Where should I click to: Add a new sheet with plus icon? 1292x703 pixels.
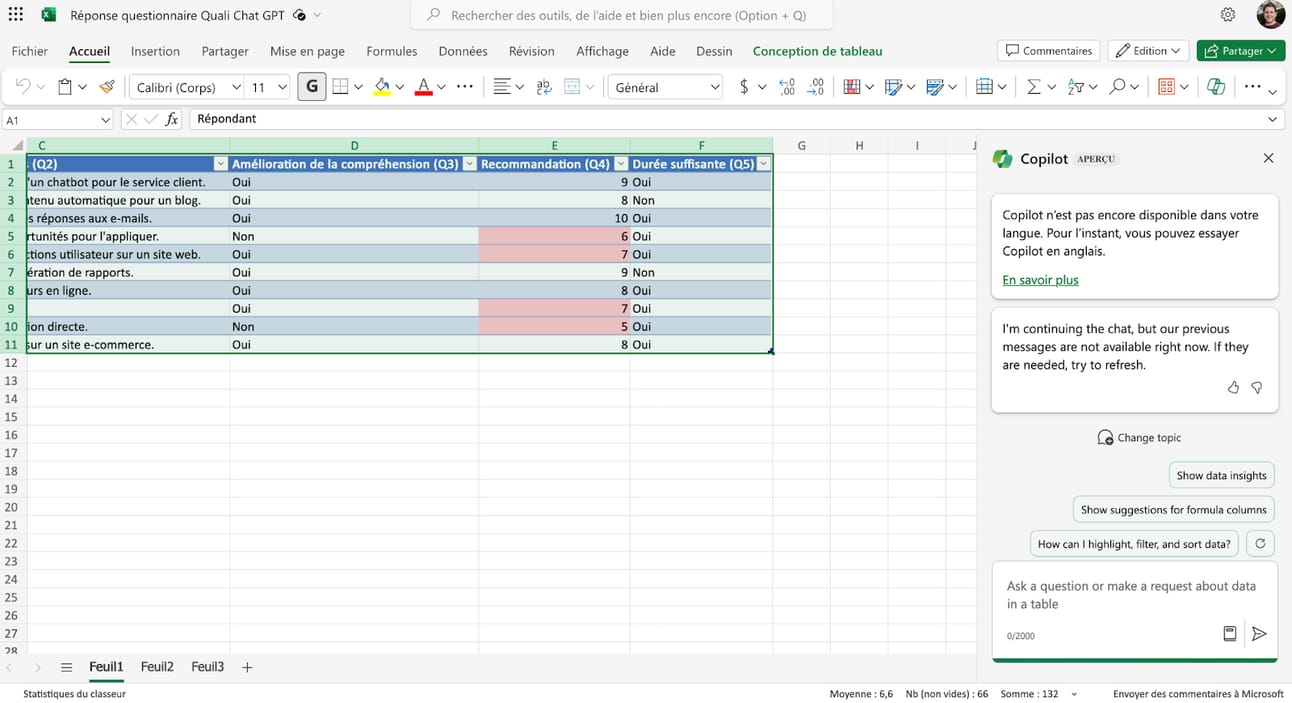247,667
